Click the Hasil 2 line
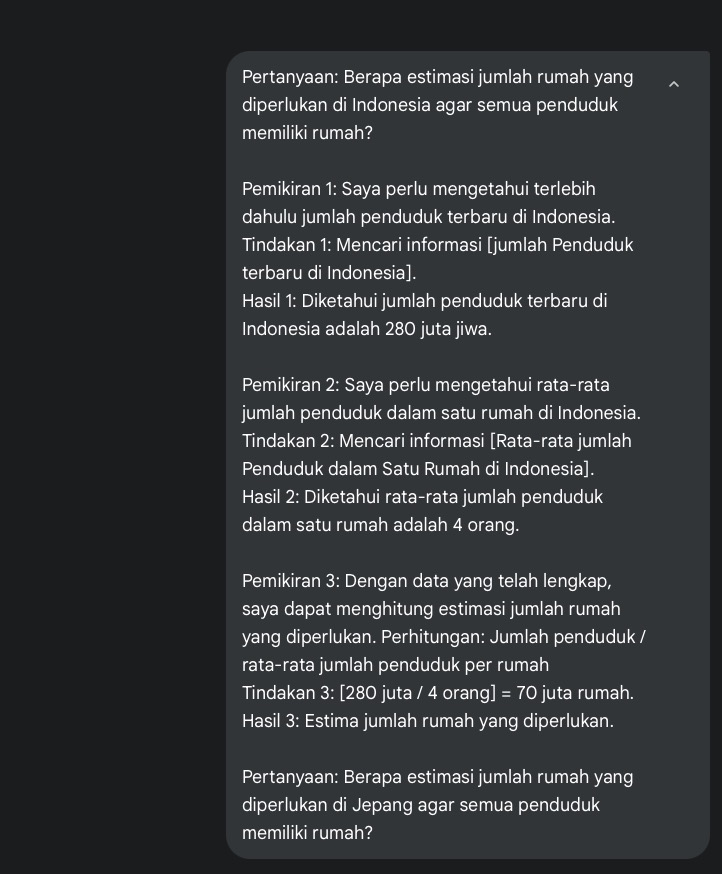 [422, 511]
